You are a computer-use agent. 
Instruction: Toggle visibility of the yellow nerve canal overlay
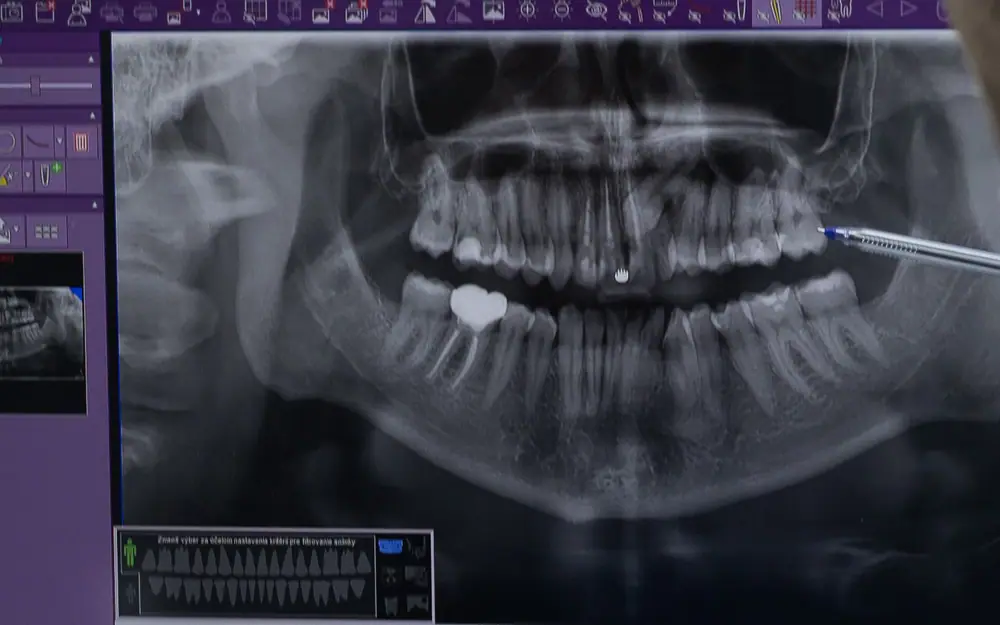click(770, 12)
